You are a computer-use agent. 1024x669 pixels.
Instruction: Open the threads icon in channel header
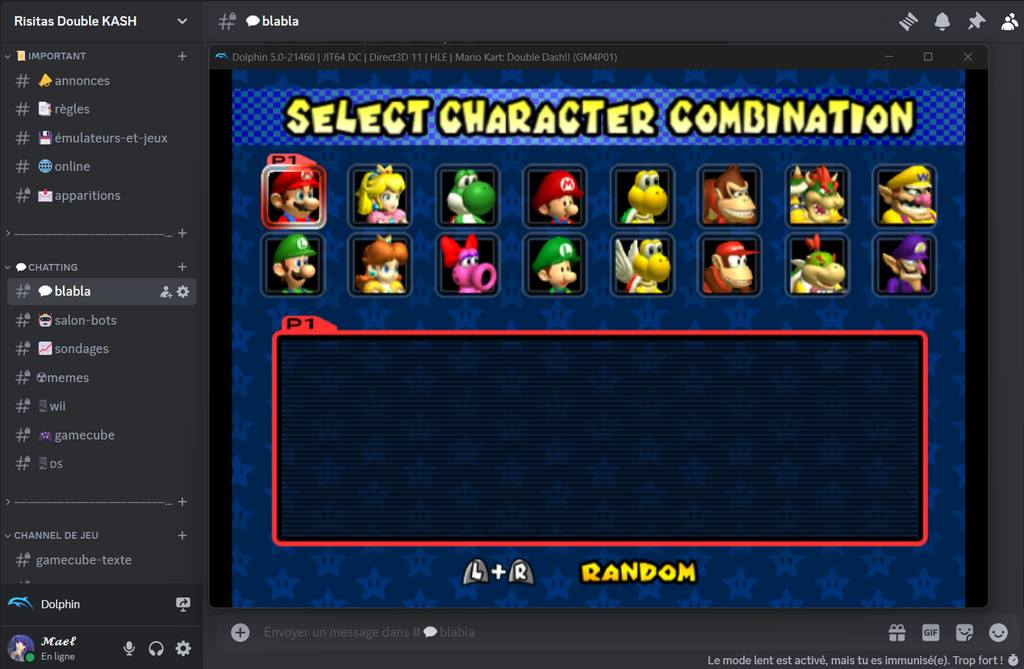coord(908,21)
